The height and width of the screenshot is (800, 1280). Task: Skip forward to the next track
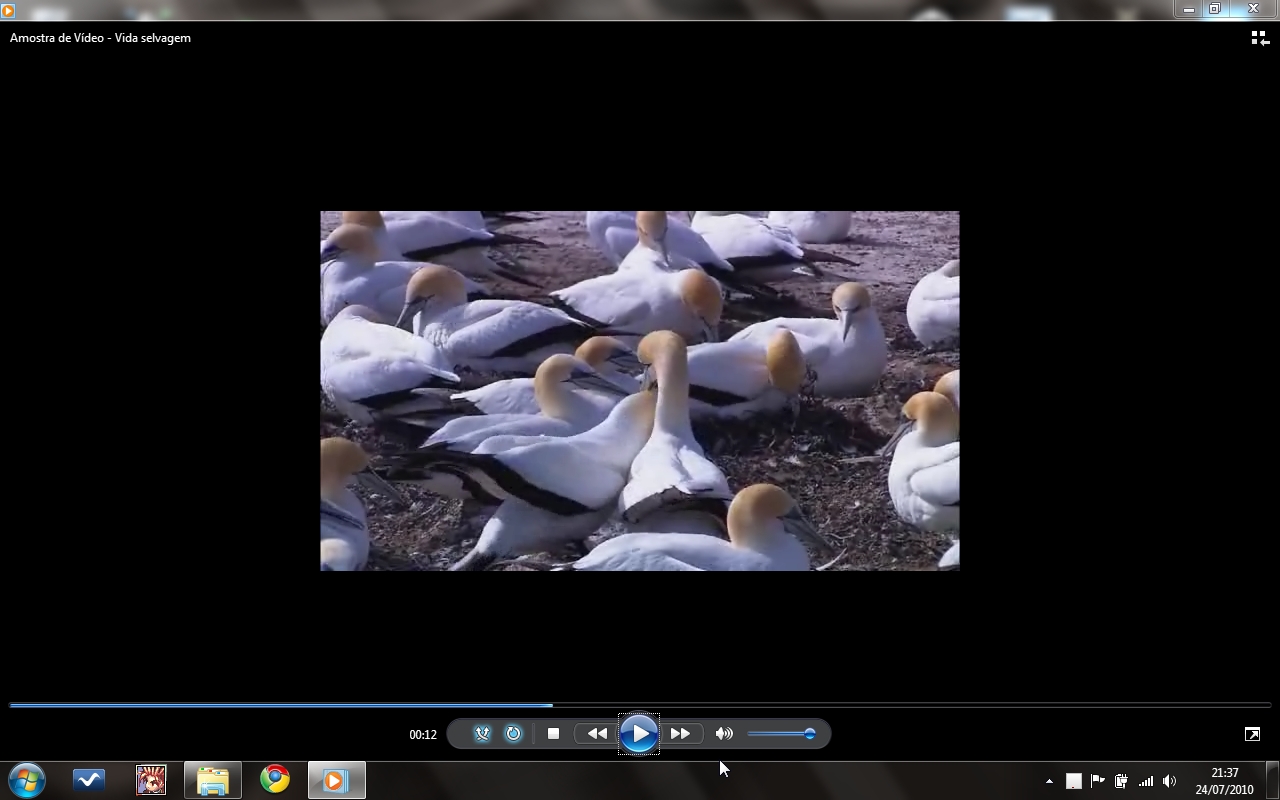(x=681, y=734)
